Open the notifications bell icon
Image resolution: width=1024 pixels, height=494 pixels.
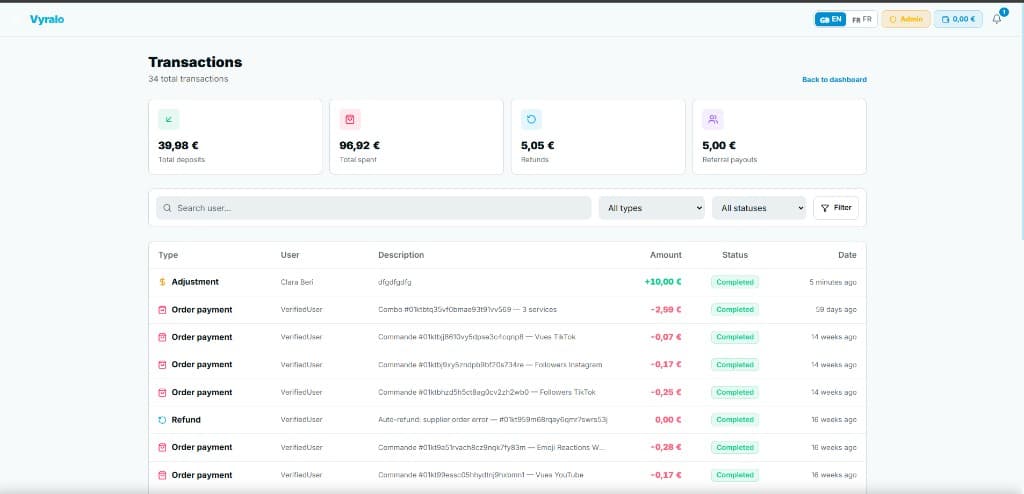coord(997,19)
